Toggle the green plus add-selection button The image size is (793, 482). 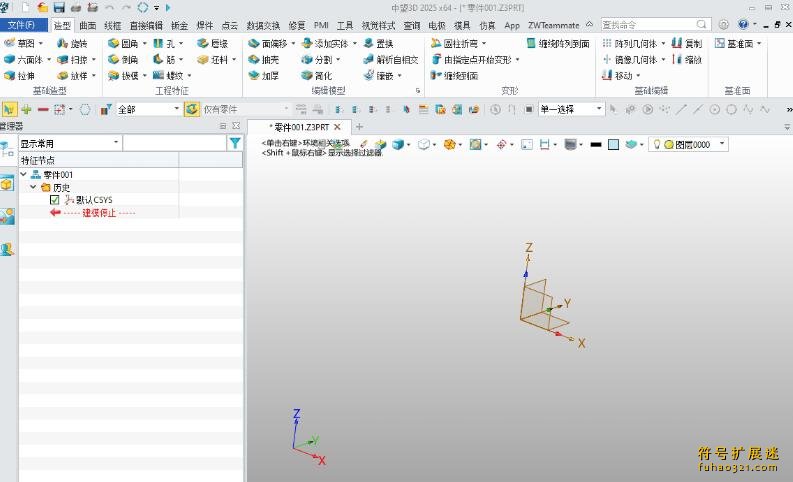click(26, 109)
